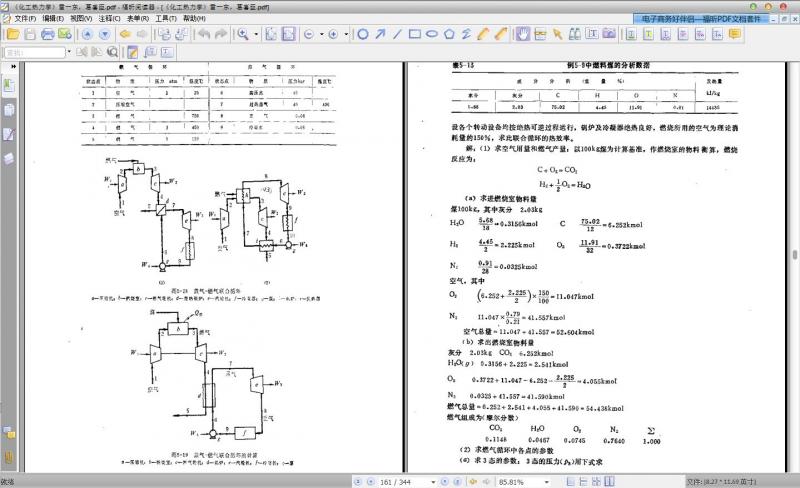Toggle fit page view icon
Screen dimensions: 800x488
click(271, 34)
